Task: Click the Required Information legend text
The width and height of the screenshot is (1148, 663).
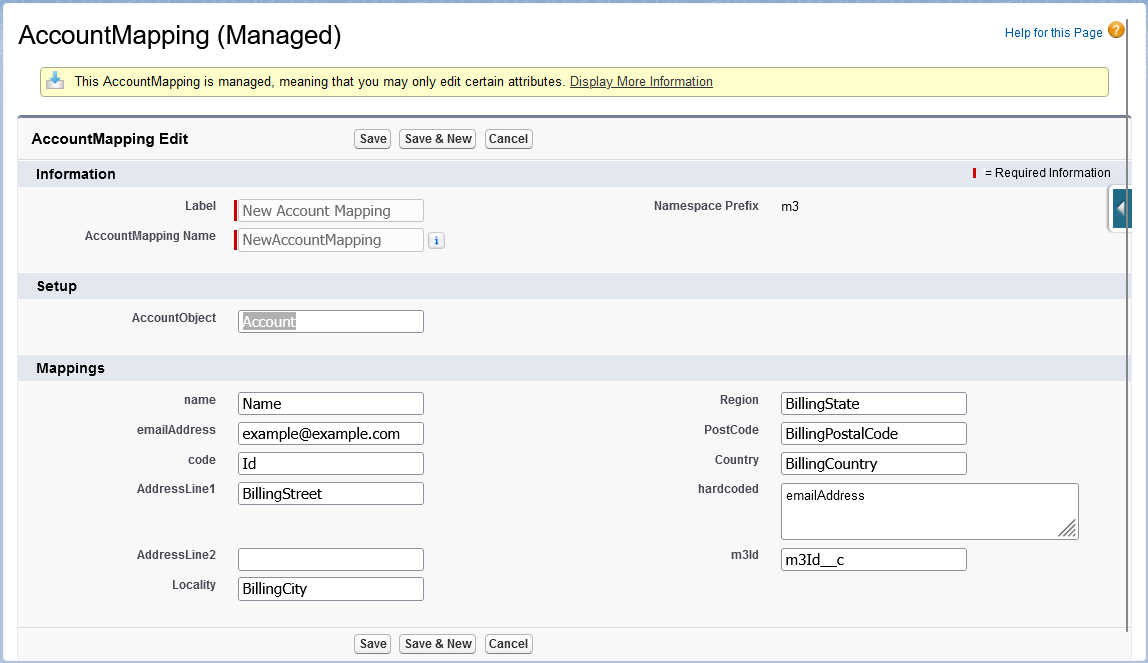Action: (x=1048, y=173)
